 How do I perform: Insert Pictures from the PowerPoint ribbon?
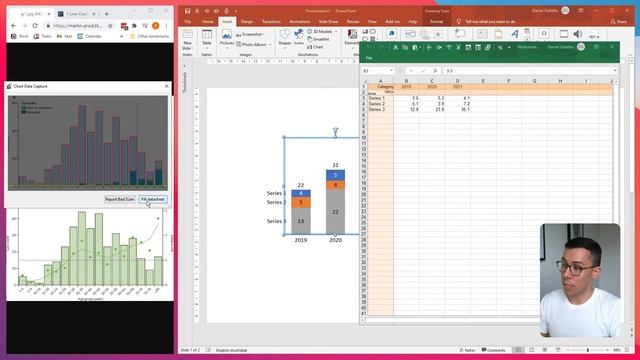pyautogui.click(x=227, y=38)
